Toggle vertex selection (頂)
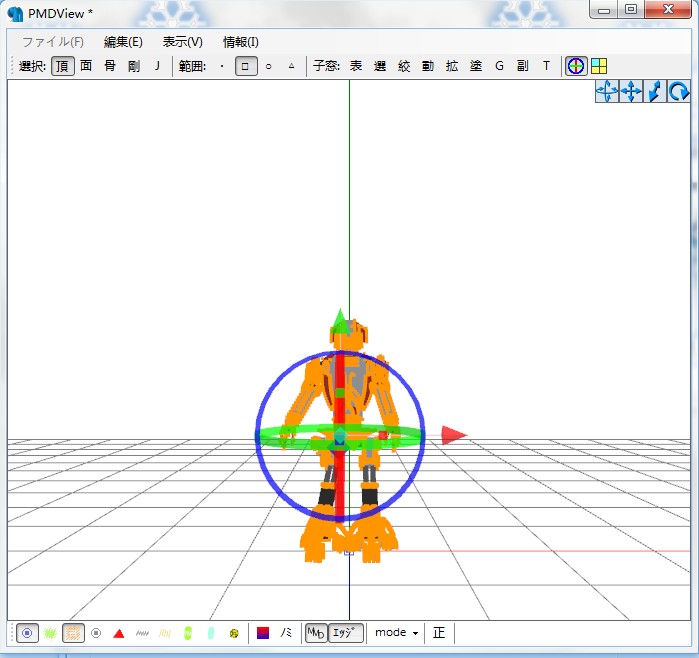699x658 pixels. click(62, 66)
